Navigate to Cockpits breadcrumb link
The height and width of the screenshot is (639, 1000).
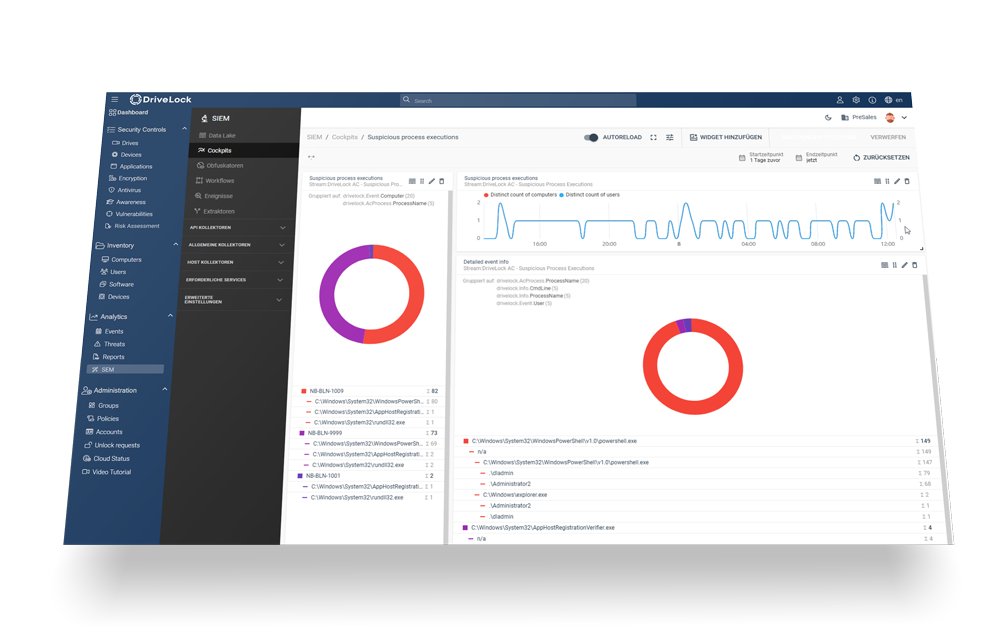344,137
